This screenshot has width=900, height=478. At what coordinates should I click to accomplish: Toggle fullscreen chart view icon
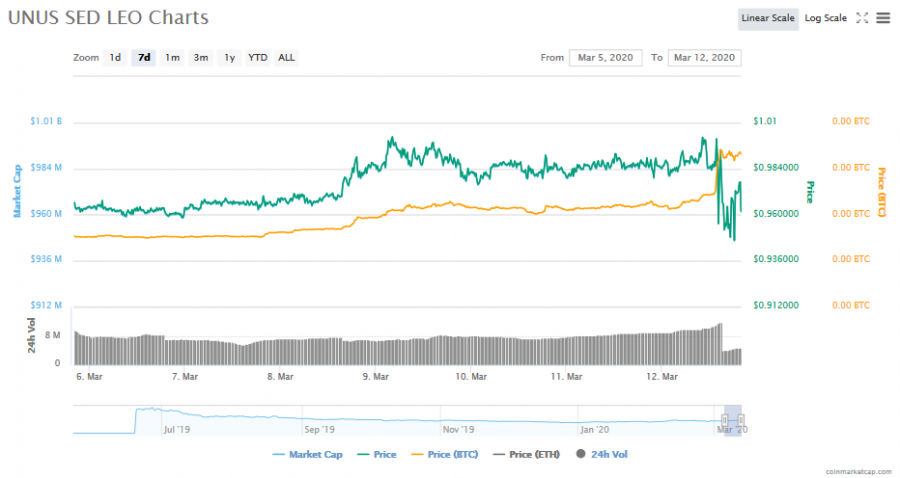(x=862, y=18)
